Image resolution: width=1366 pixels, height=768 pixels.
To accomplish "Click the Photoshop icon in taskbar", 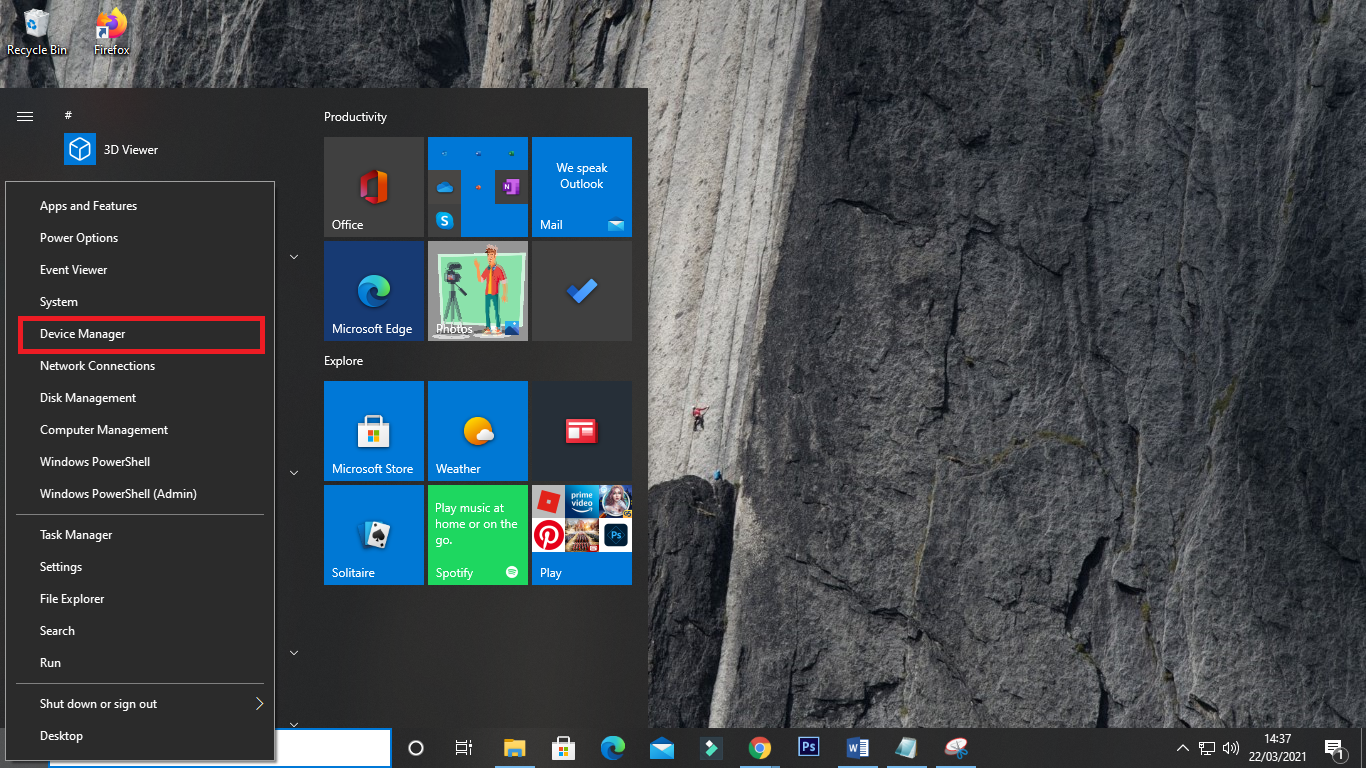I will 809,747.
